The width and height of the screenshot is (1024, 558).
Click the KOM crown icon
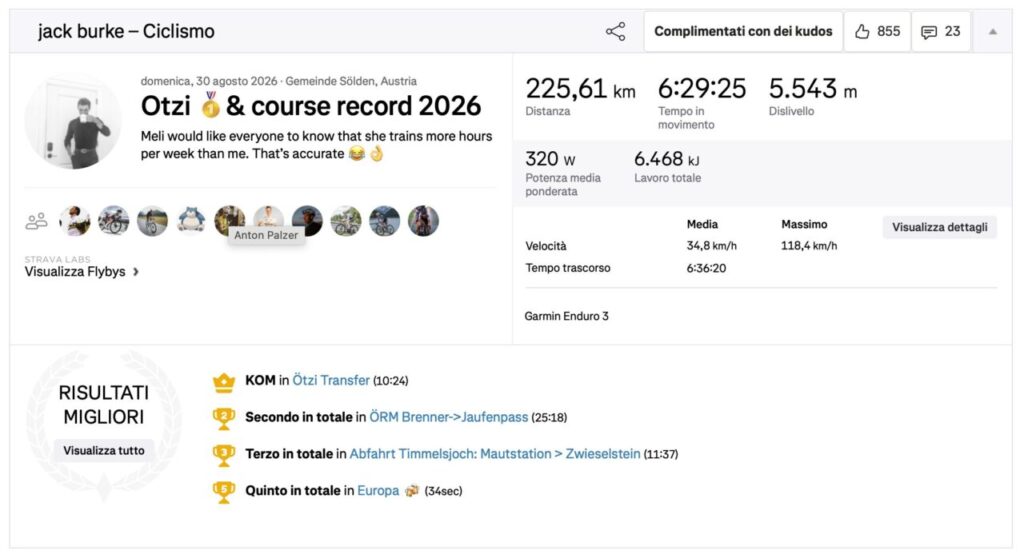click(223, 382)
